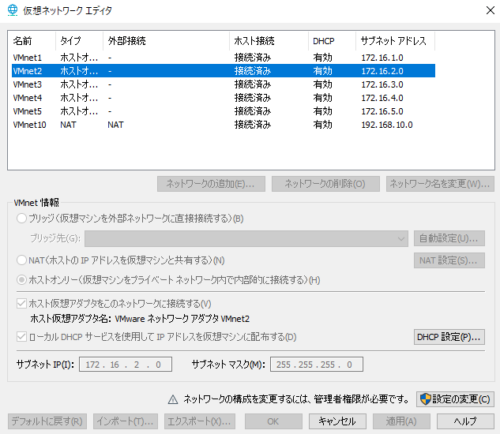Select the VMnet10 row
The width and height of the screenshot is (500, 434).
click(x=223, y=125)
